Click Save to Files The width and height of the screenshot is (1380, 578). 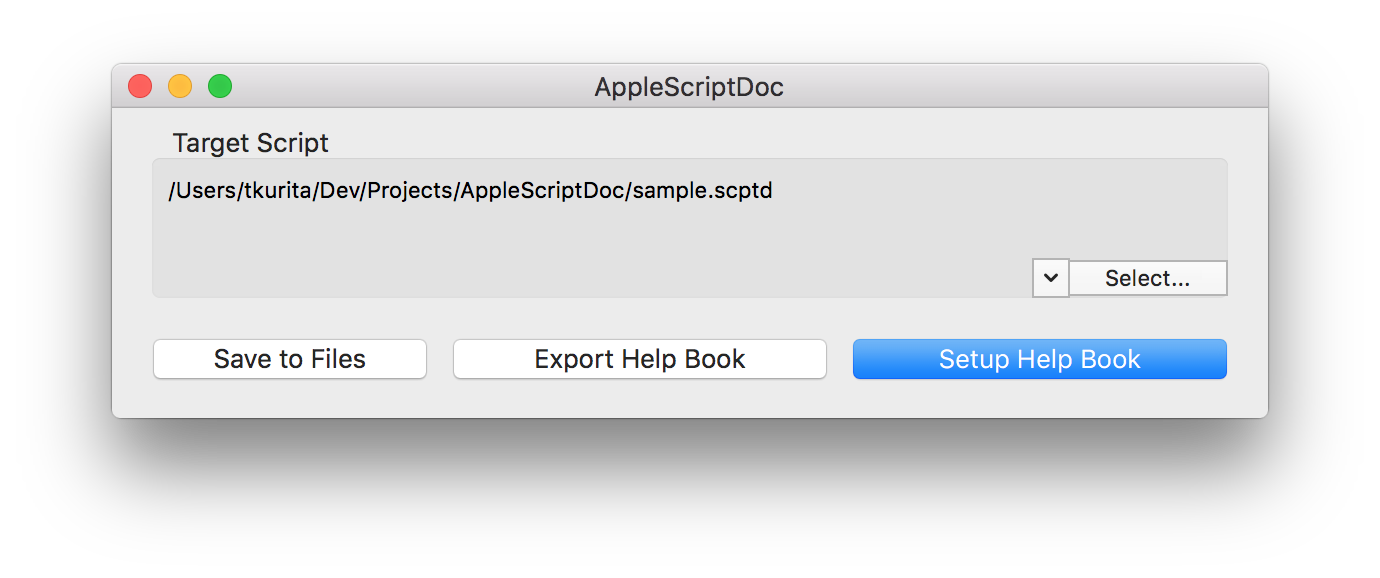pos(290,359)
